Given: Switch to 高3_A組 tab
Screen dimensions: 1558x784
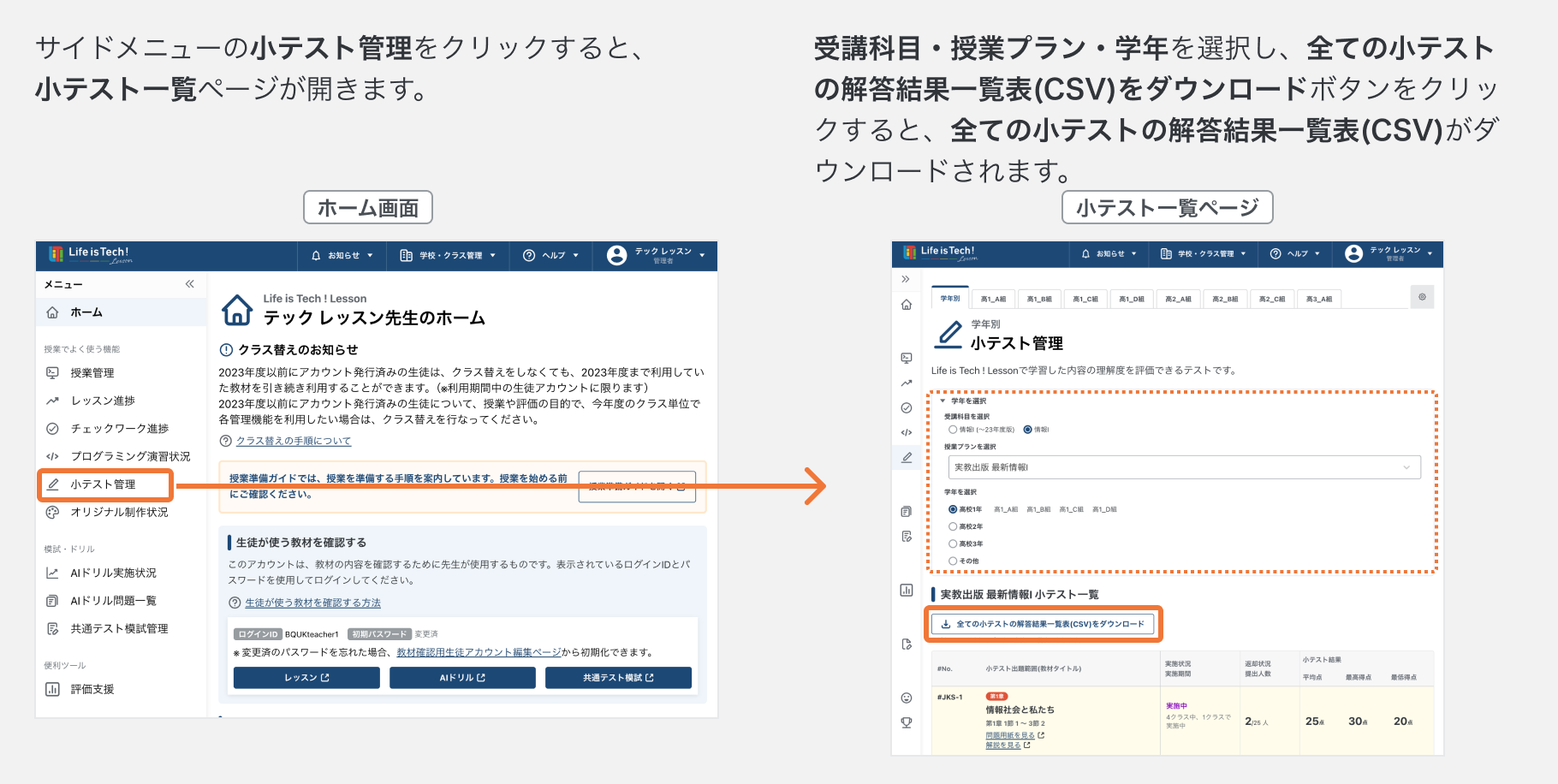Looking at the screenshot, I should coord(1319,299).
